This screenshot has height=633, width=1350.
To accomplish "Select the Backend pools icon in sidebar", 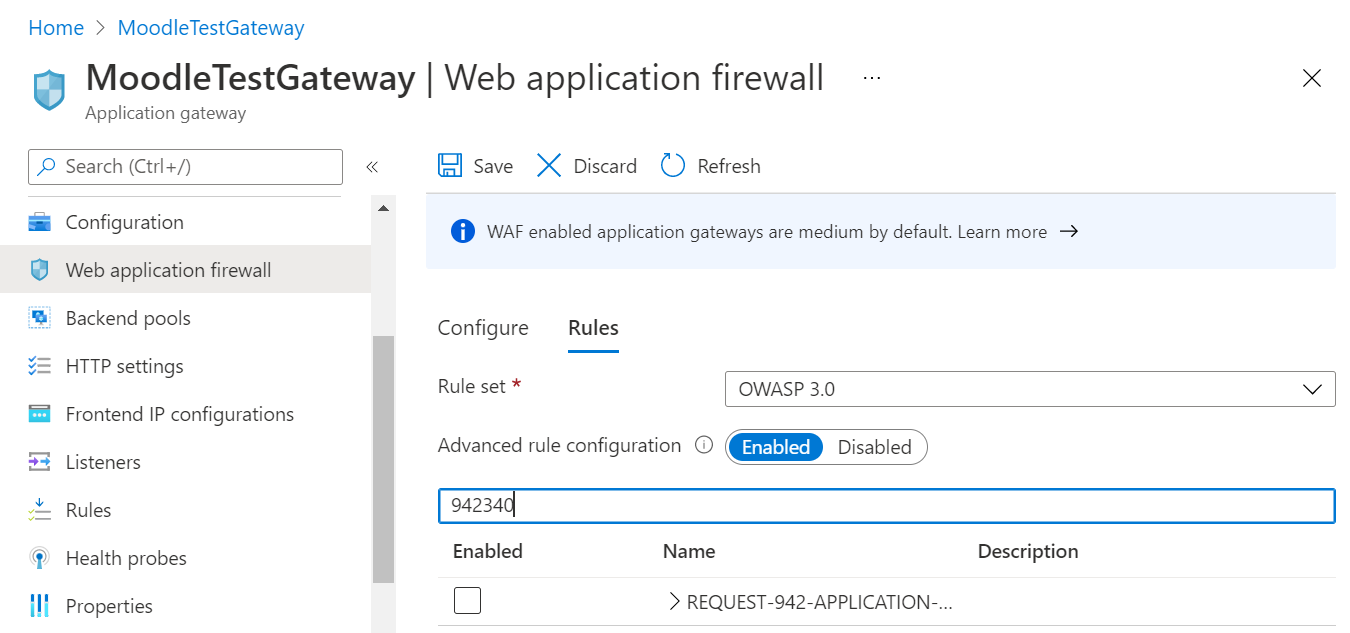I will click(41, 317).
